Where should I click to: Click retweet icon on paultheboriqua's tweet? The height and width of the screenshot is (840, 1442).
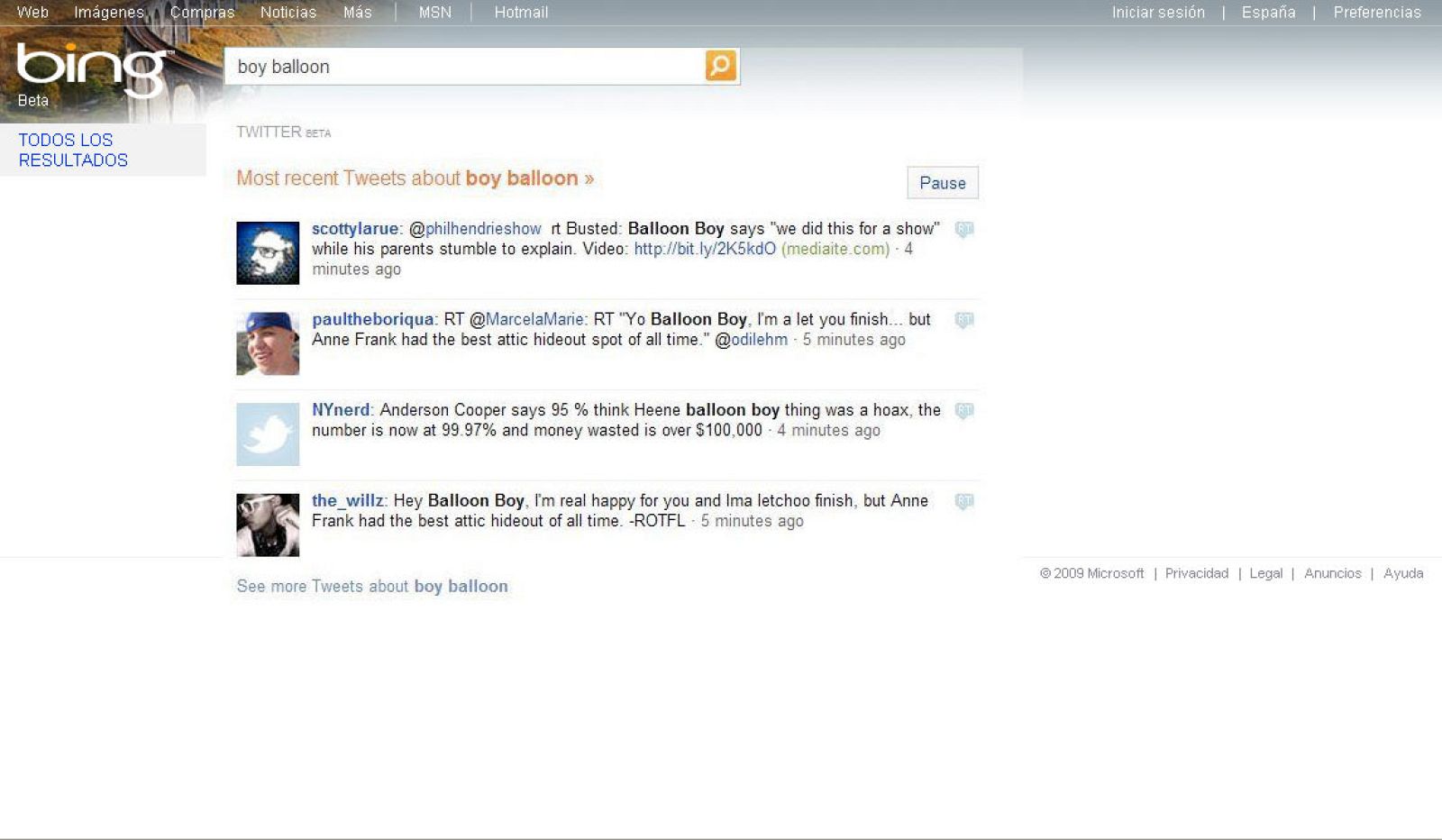(963, 321)
